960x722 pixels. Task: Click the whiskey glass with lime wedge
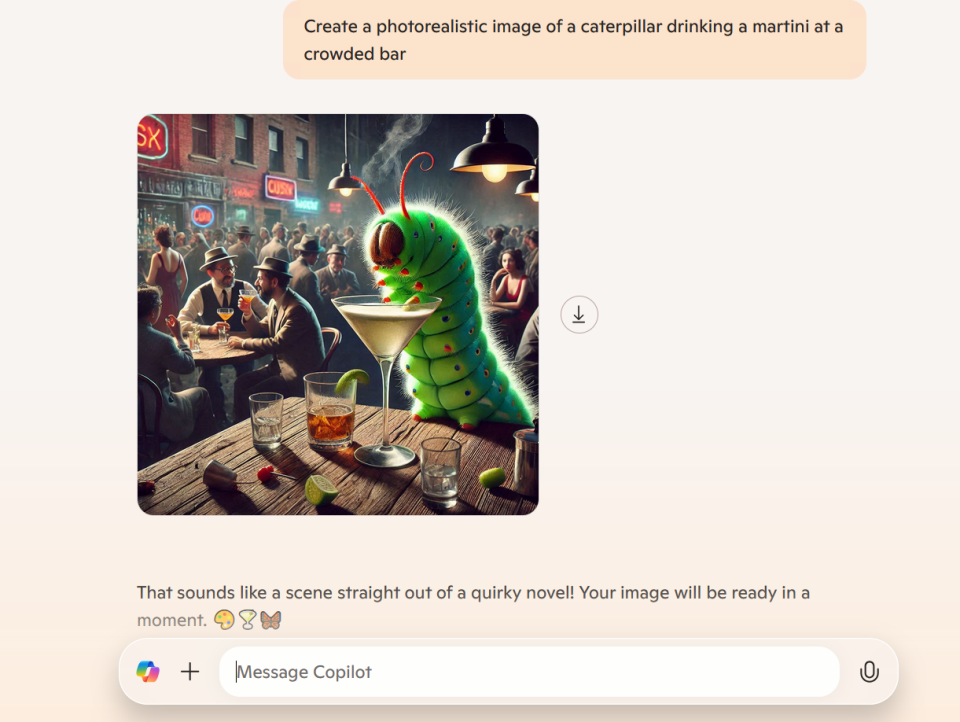[331, 409]
